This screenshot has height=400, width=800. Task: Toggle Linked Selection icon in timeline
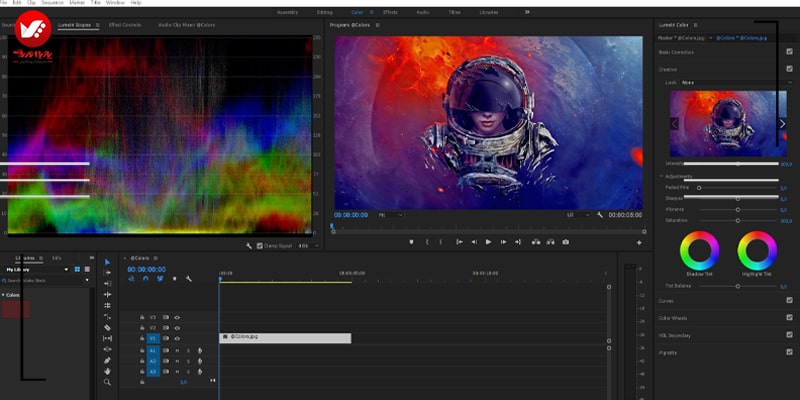point(160,279)
